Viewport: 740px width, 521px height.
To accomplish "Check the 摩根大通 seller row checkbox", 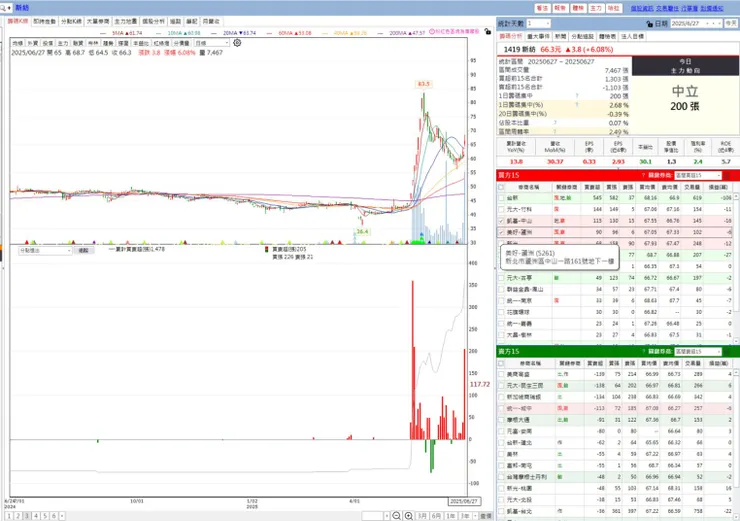I will click(x=501, y=420).
